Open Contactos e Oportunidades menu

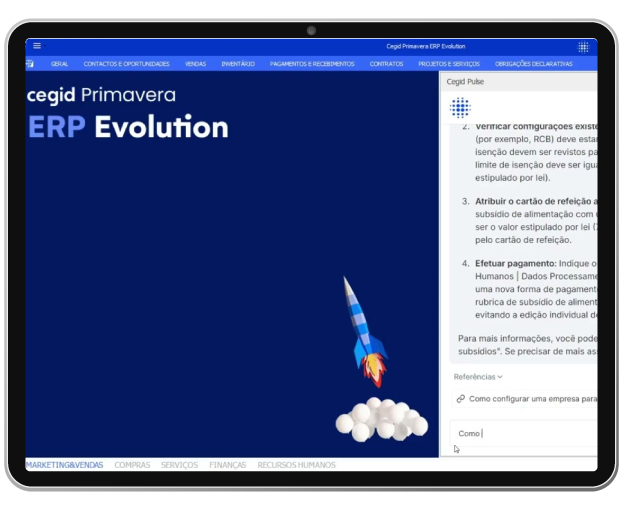[x=126, y=64]
